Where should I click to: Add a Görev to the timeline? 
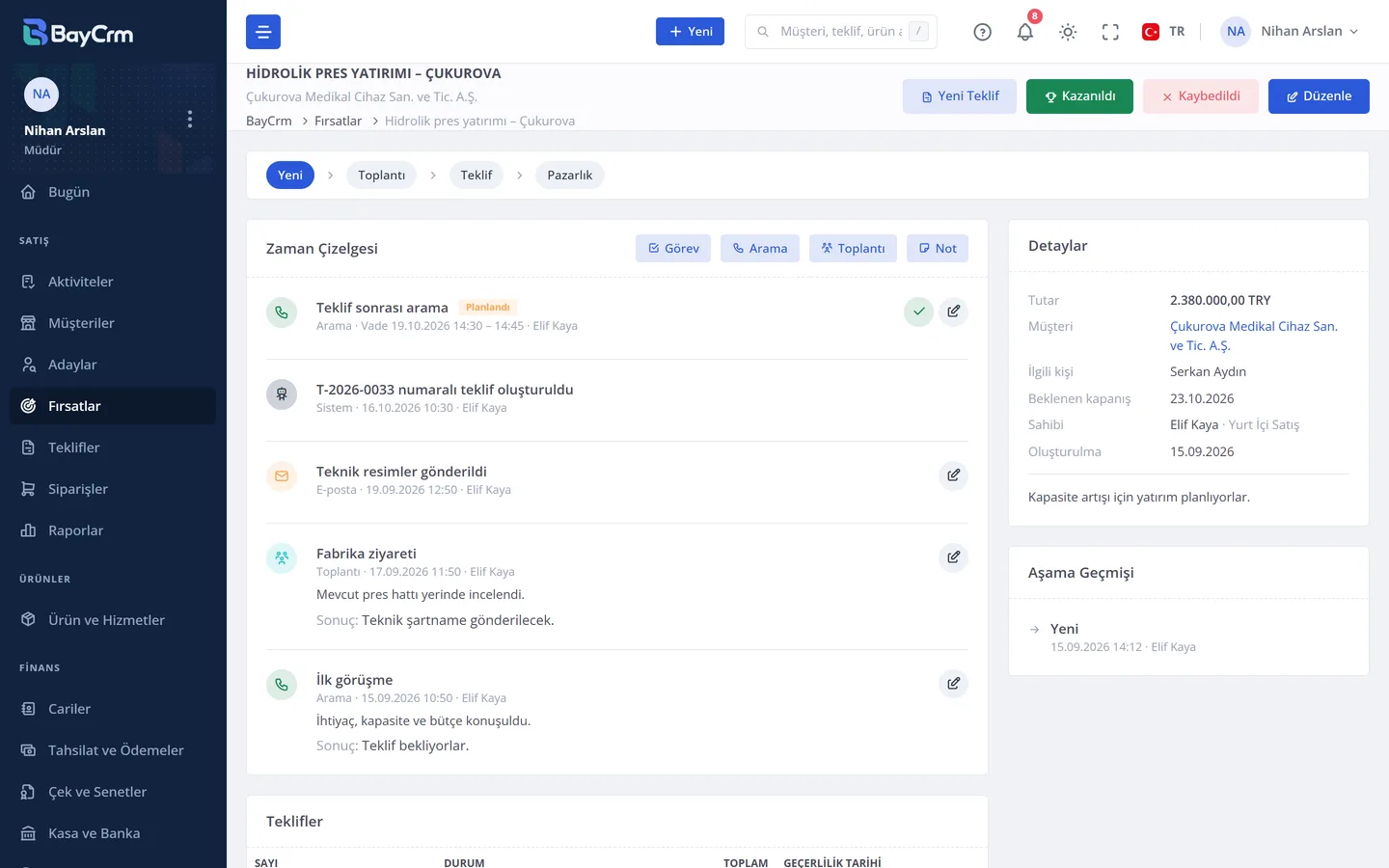click(673, 249)
